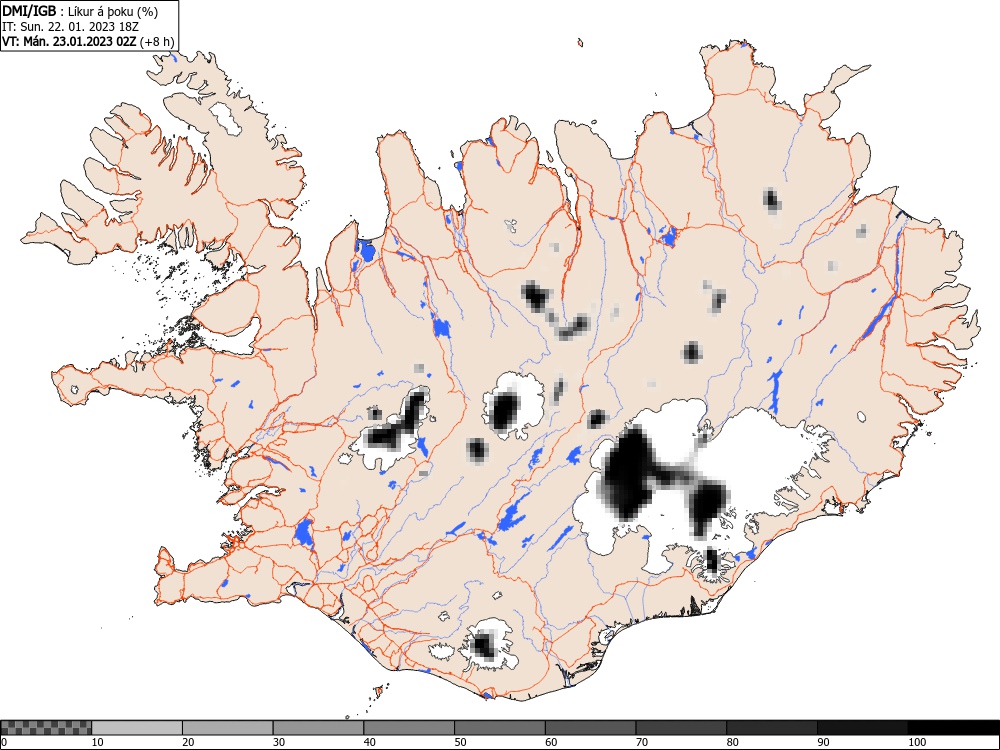The image size is (1000, 750).
Task: Click the white Drangajökull glacier in the Westfjords
Action: [x=226, y=119]
